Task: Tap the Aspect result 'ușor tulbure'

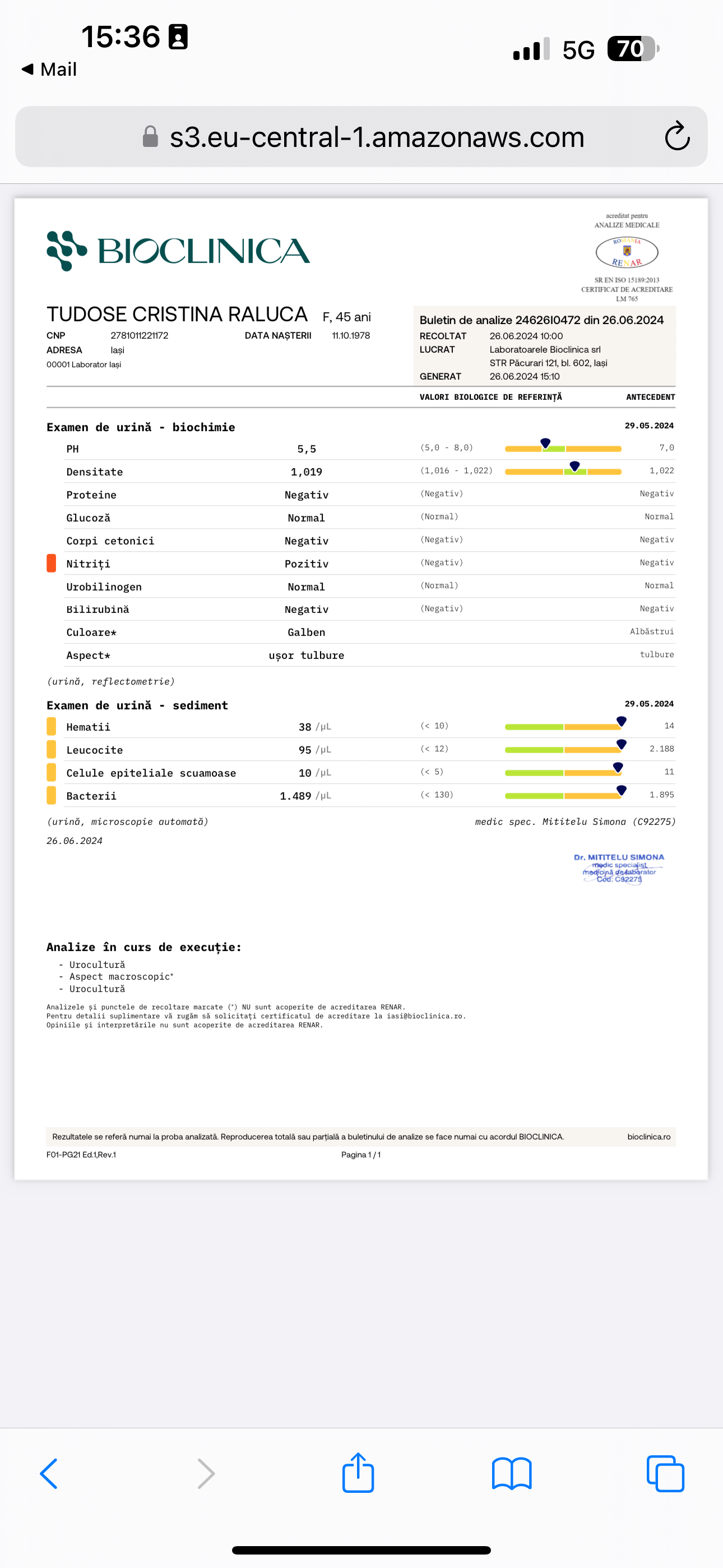Action: pyautogui.click(x=307, y=656)
